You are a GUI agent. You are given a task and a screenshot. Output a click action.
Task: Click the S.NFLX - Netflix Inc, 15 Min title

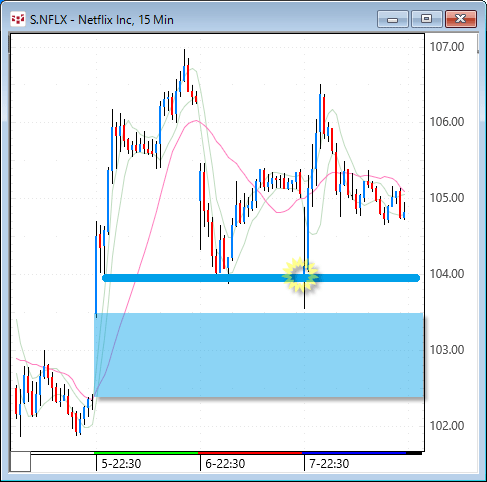point(102,20)
